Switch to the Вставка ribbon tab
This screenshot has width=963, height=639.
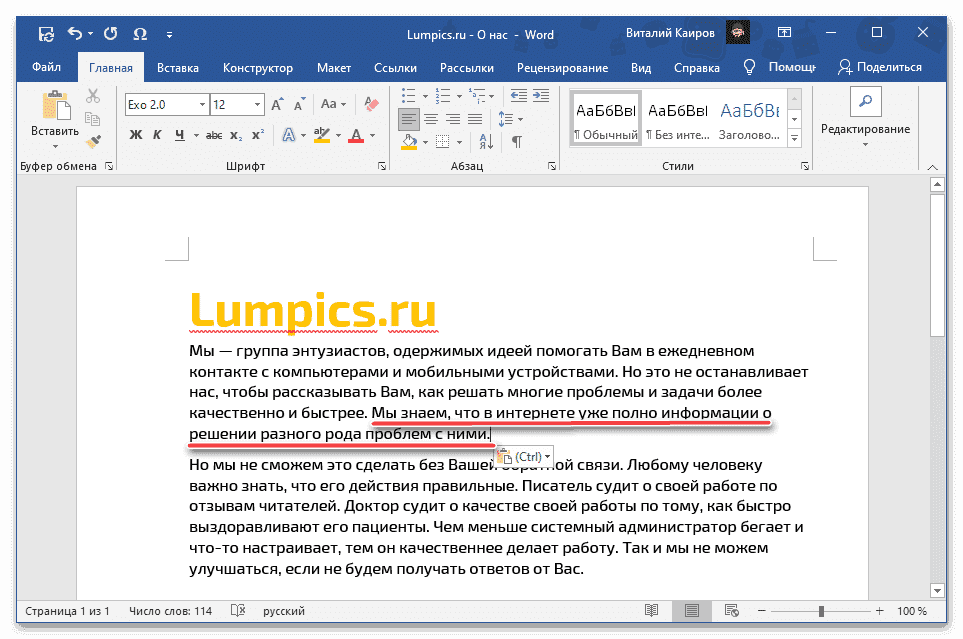coord(176,67)
